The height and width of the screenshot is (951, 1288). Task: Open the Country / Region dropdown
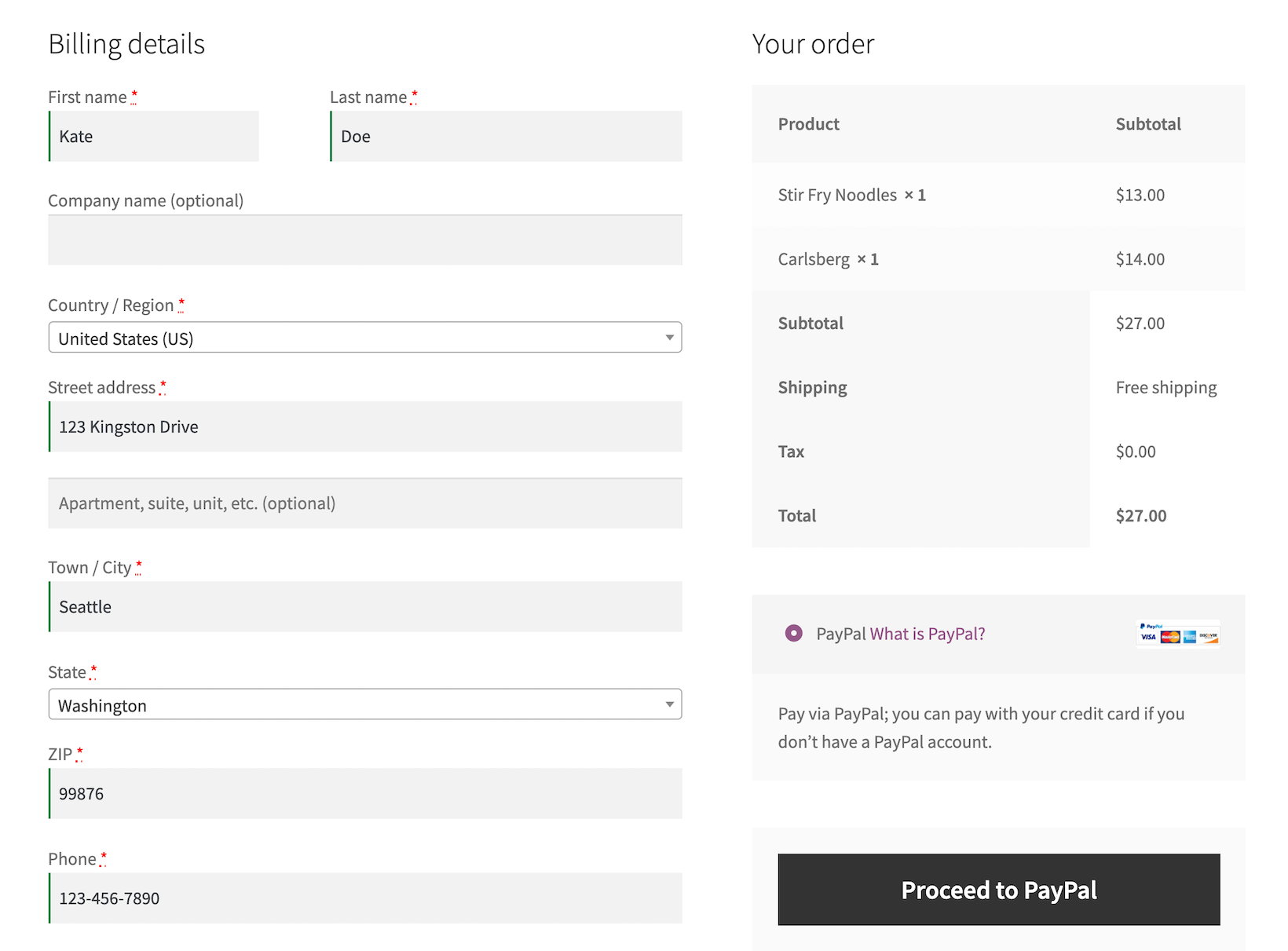[x=364, y=338]
